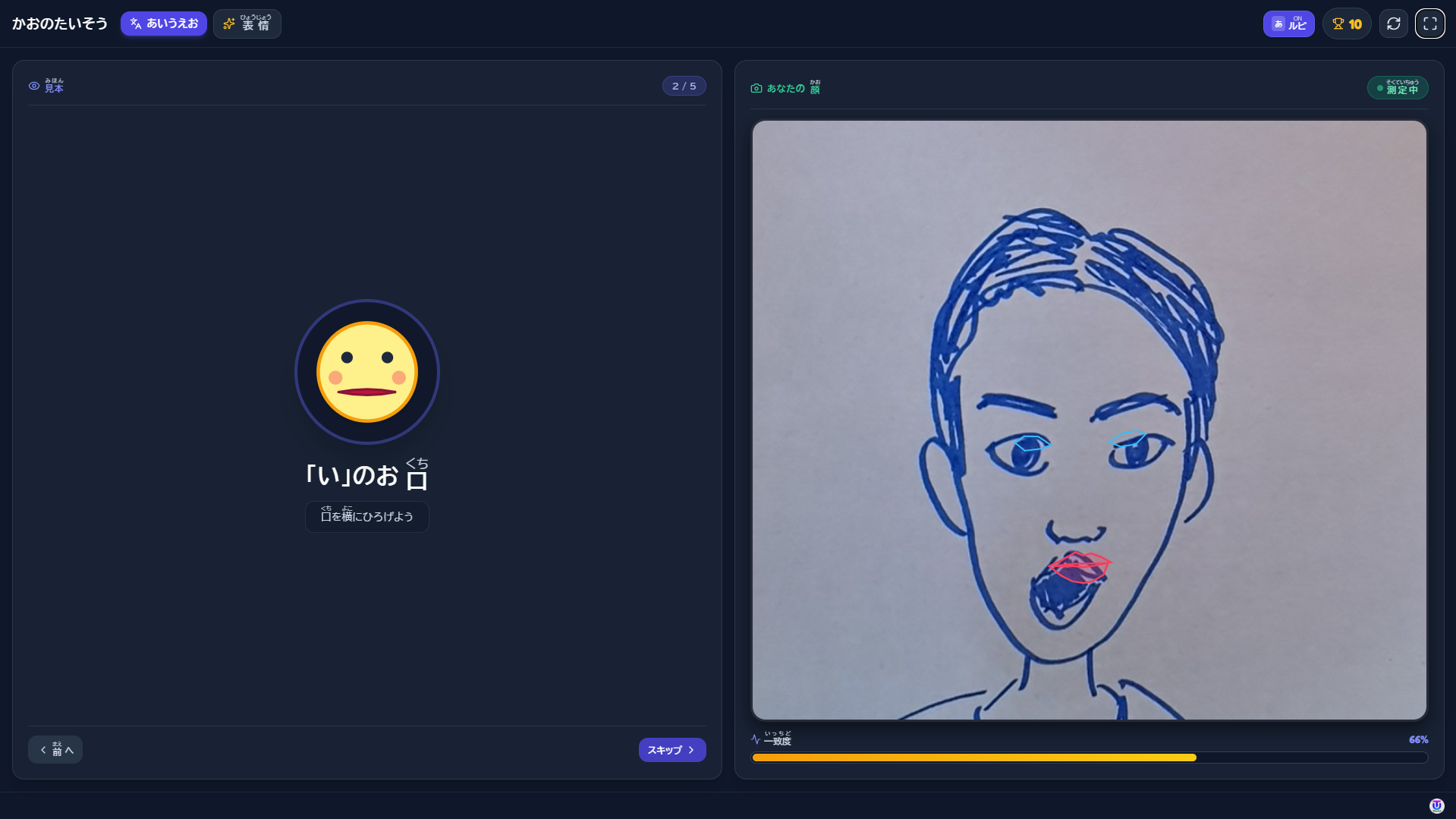Toggle the ルビ furigana switch

[1288, 24]
